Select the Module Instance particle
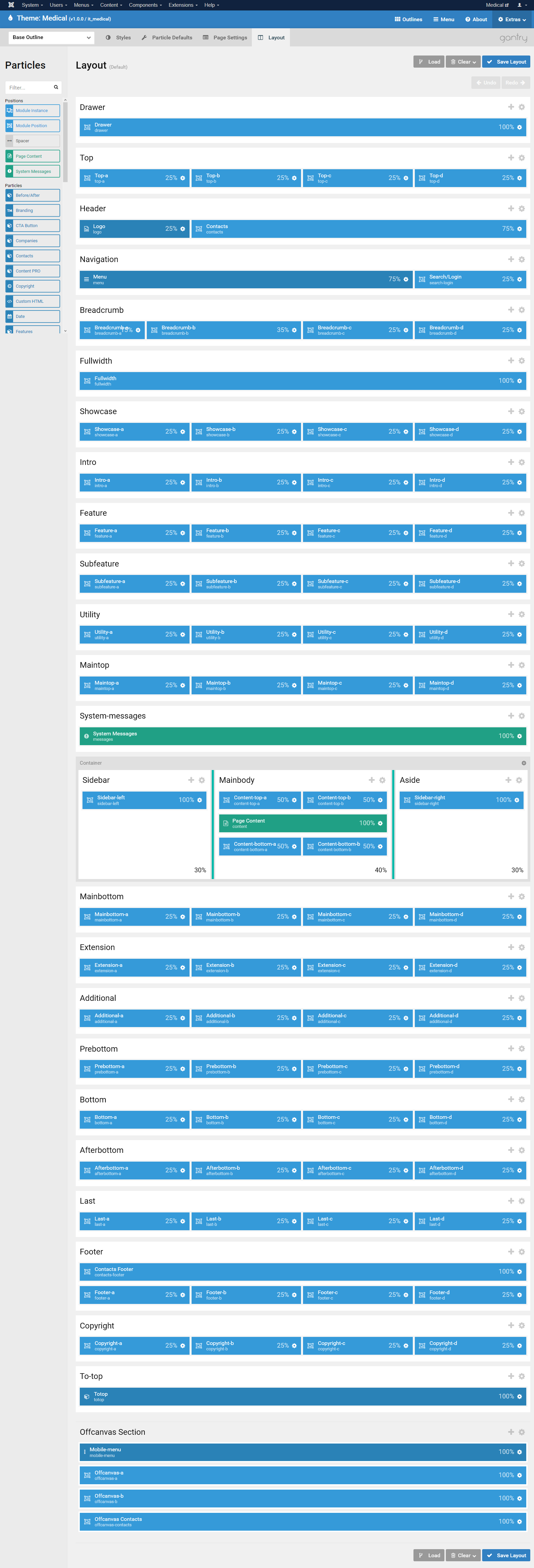 click(x=33, y=111)
